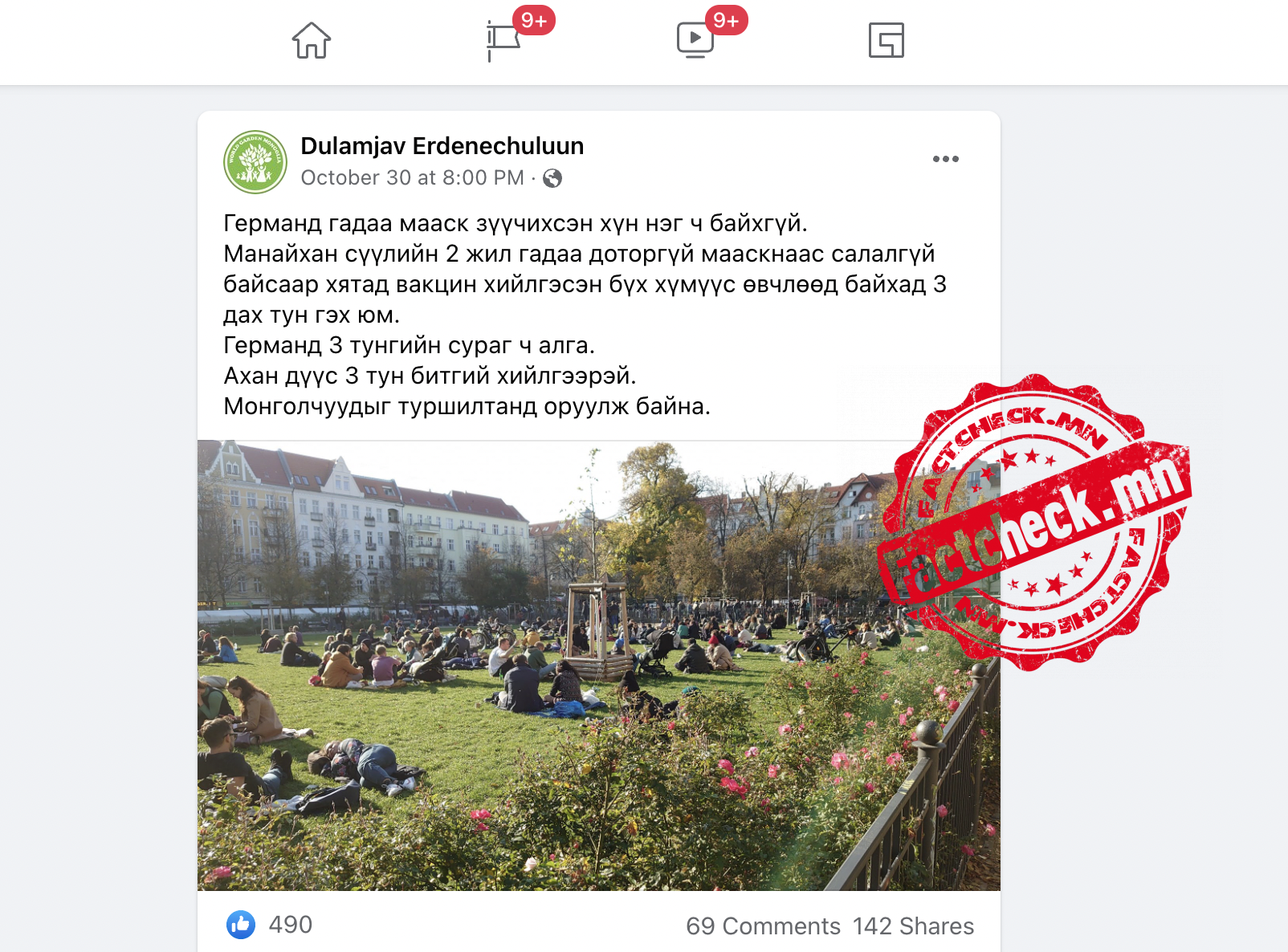Click the red Factcheck.mn stamp
The height and width of the screenshot is (952, 1288).
coord(1034,522)
